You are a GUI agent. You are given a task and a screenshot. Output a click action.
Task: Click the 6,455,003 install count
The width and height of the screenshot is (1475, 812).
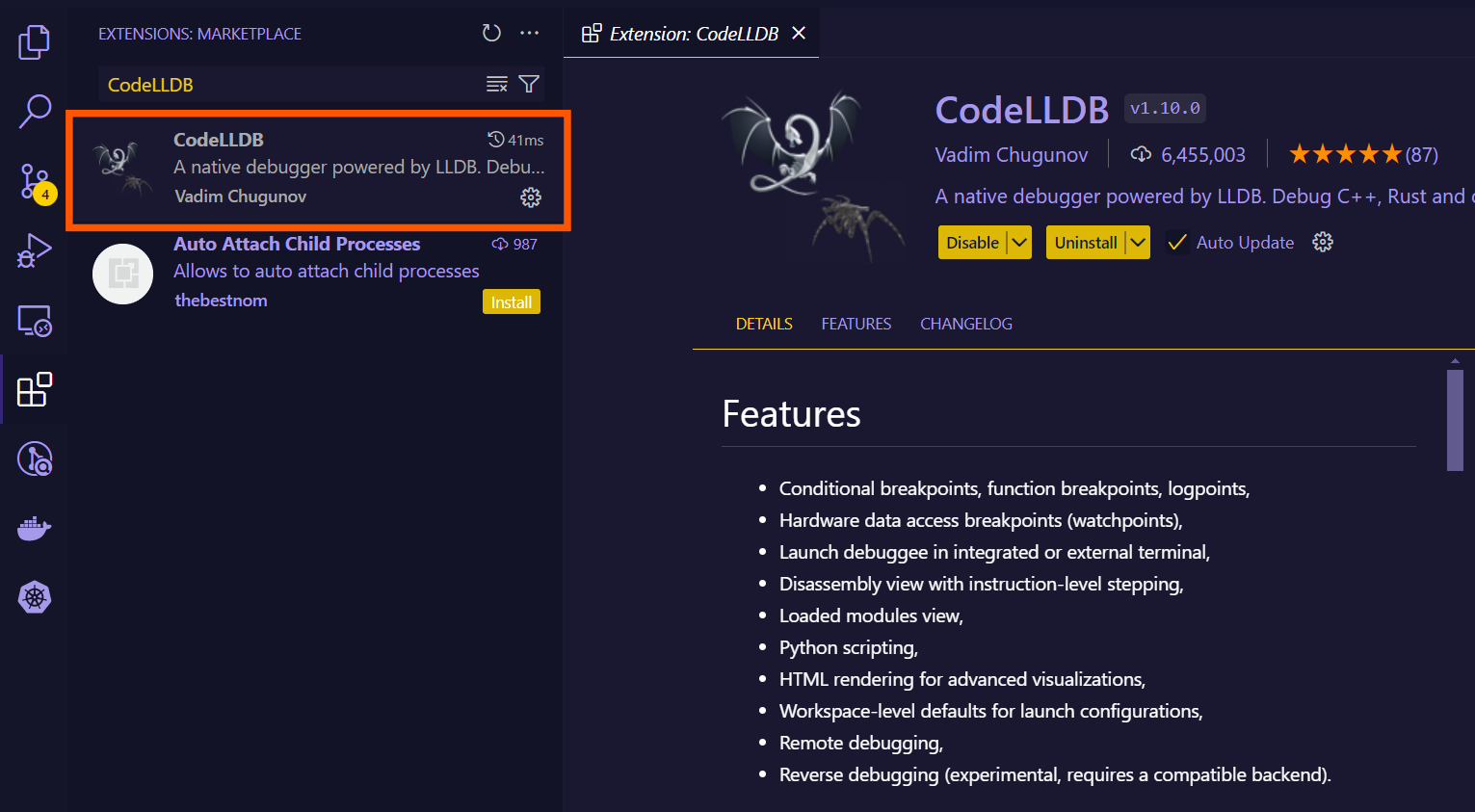1188,154
